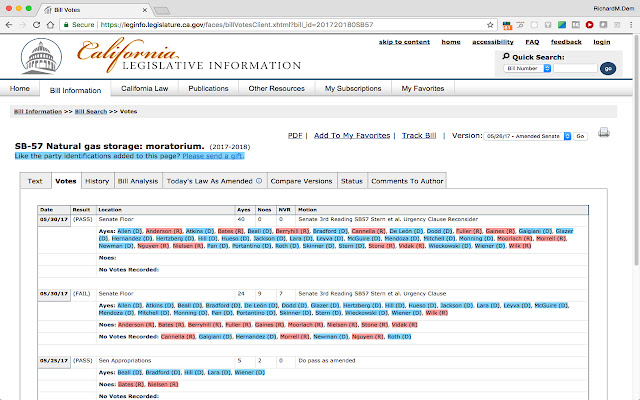Open the PDF link

click(x=295, y=136)
